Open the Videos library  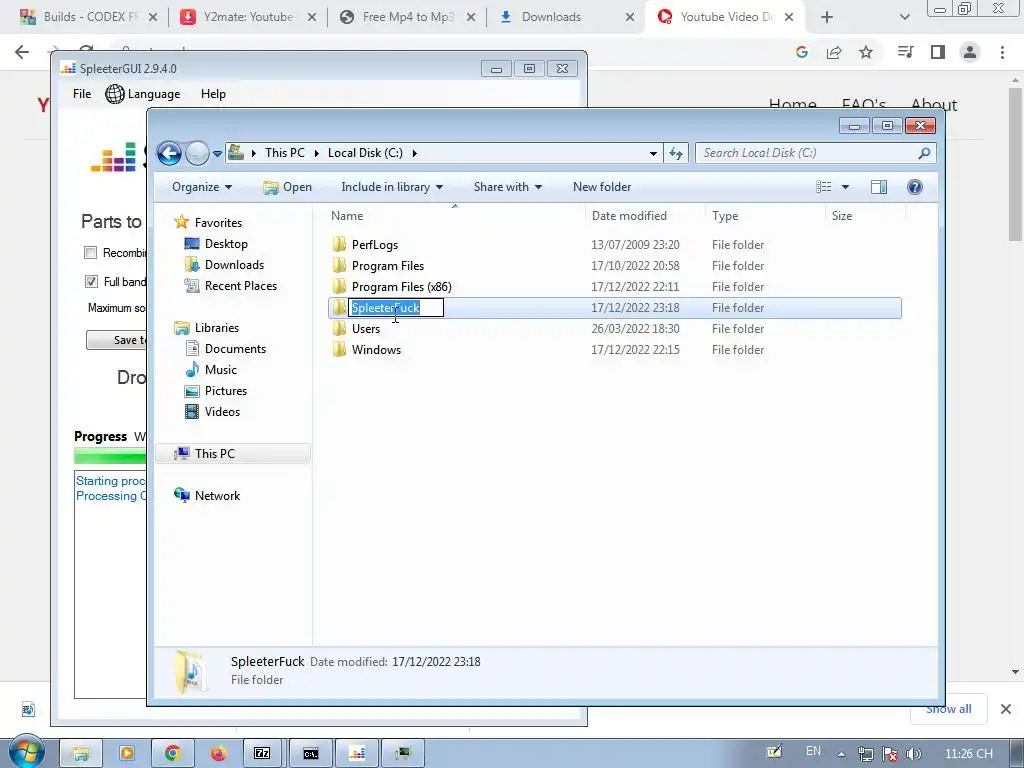click(222, 411)
